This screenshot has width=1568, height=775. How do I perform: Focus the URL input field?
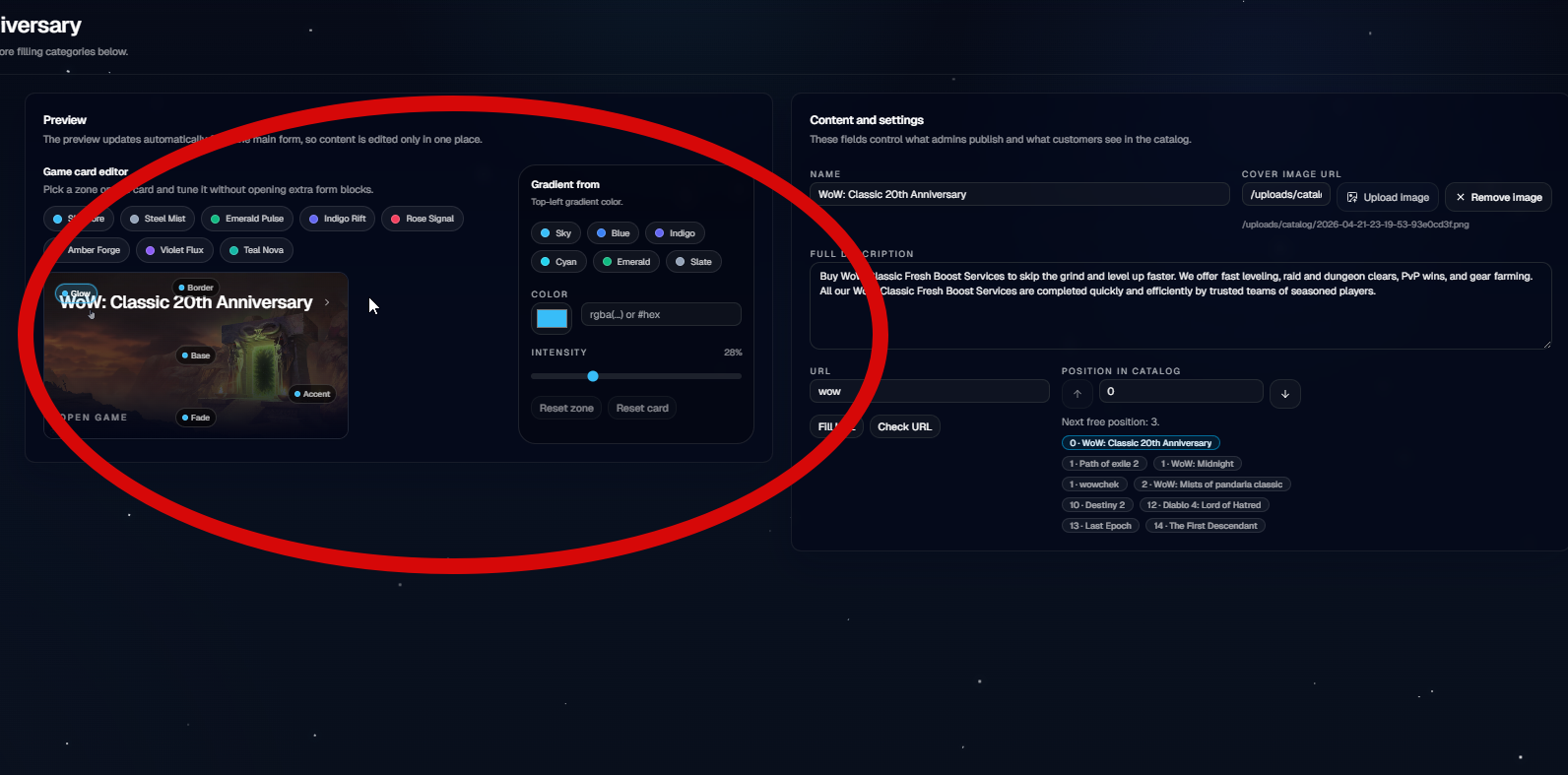click(929, 391)
